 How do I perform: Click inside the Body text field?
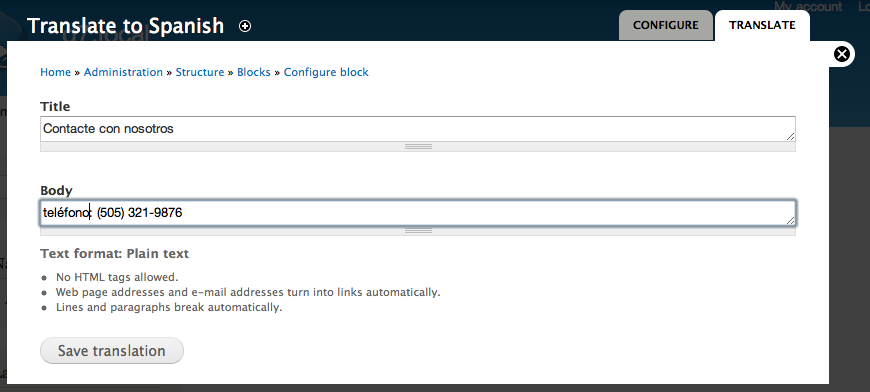[417, 213]
